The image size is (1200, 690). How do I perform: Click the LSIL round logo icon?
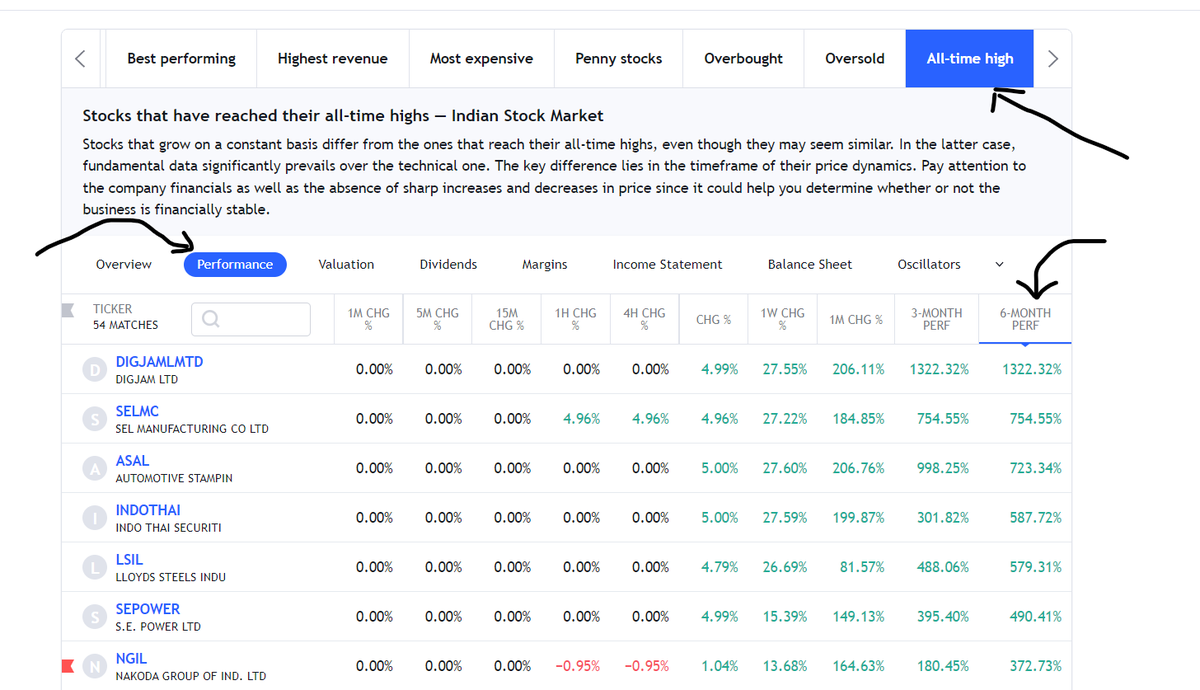pyautogui.click(x=94, y=568)
